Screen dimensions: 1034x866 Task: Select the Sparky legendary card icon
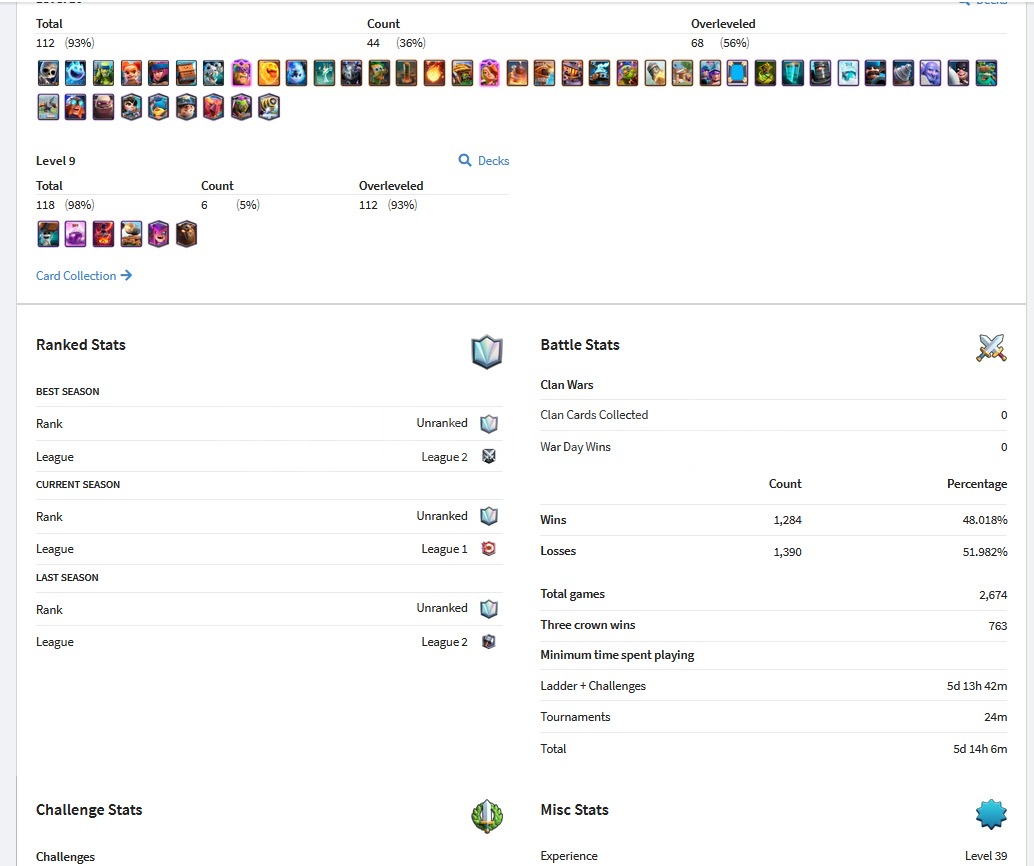(269, 107)
